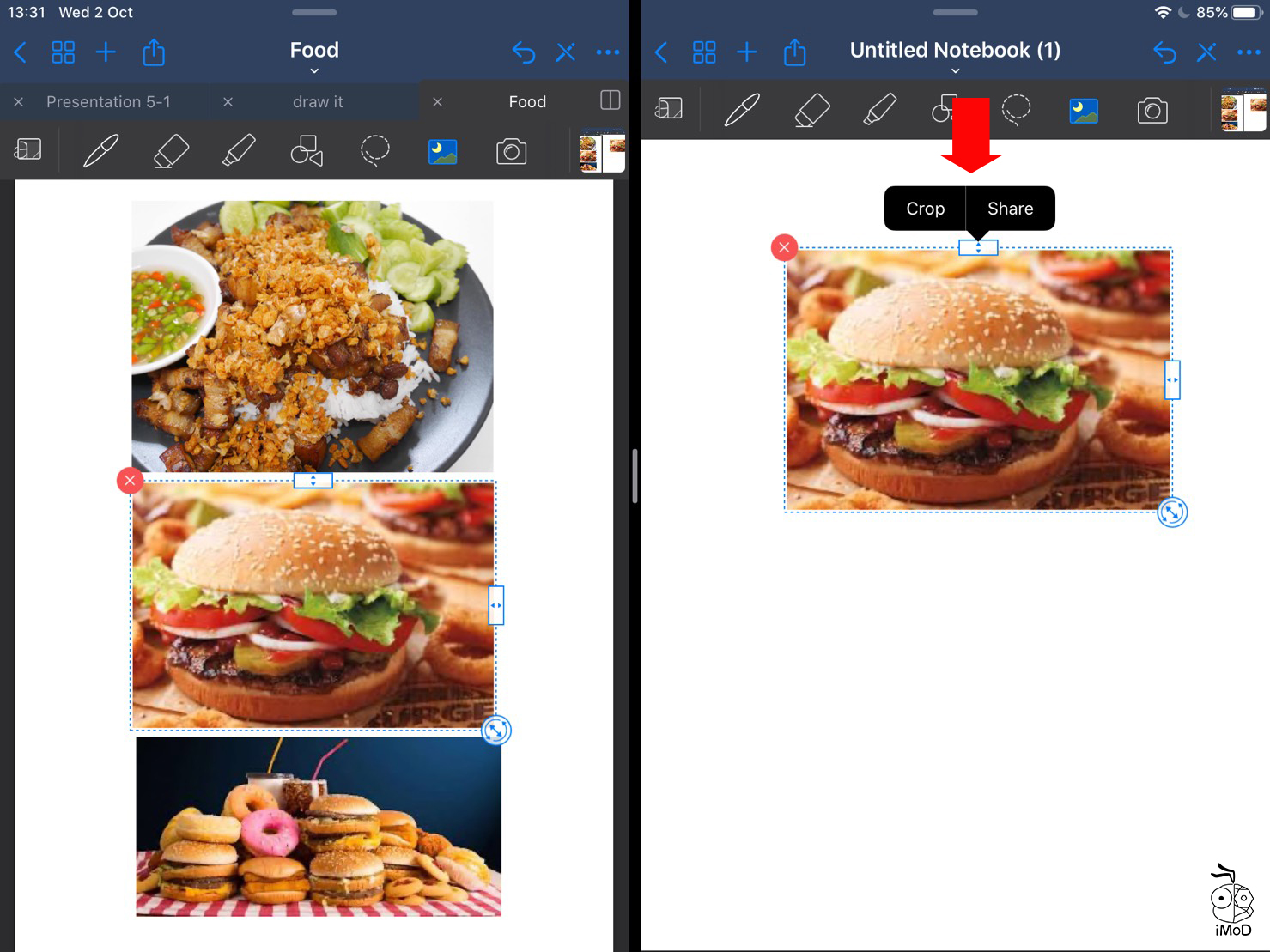1270x952 pixels.
Task: Toggle read-only pen mode in Food notebook
Action: point(565,53)
